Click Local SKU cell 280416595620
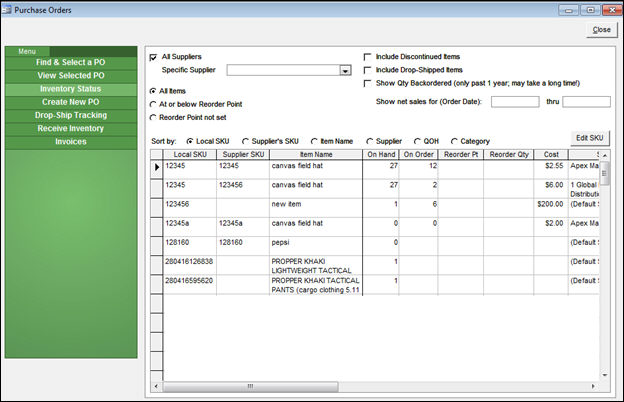 (x=190, y=285)
